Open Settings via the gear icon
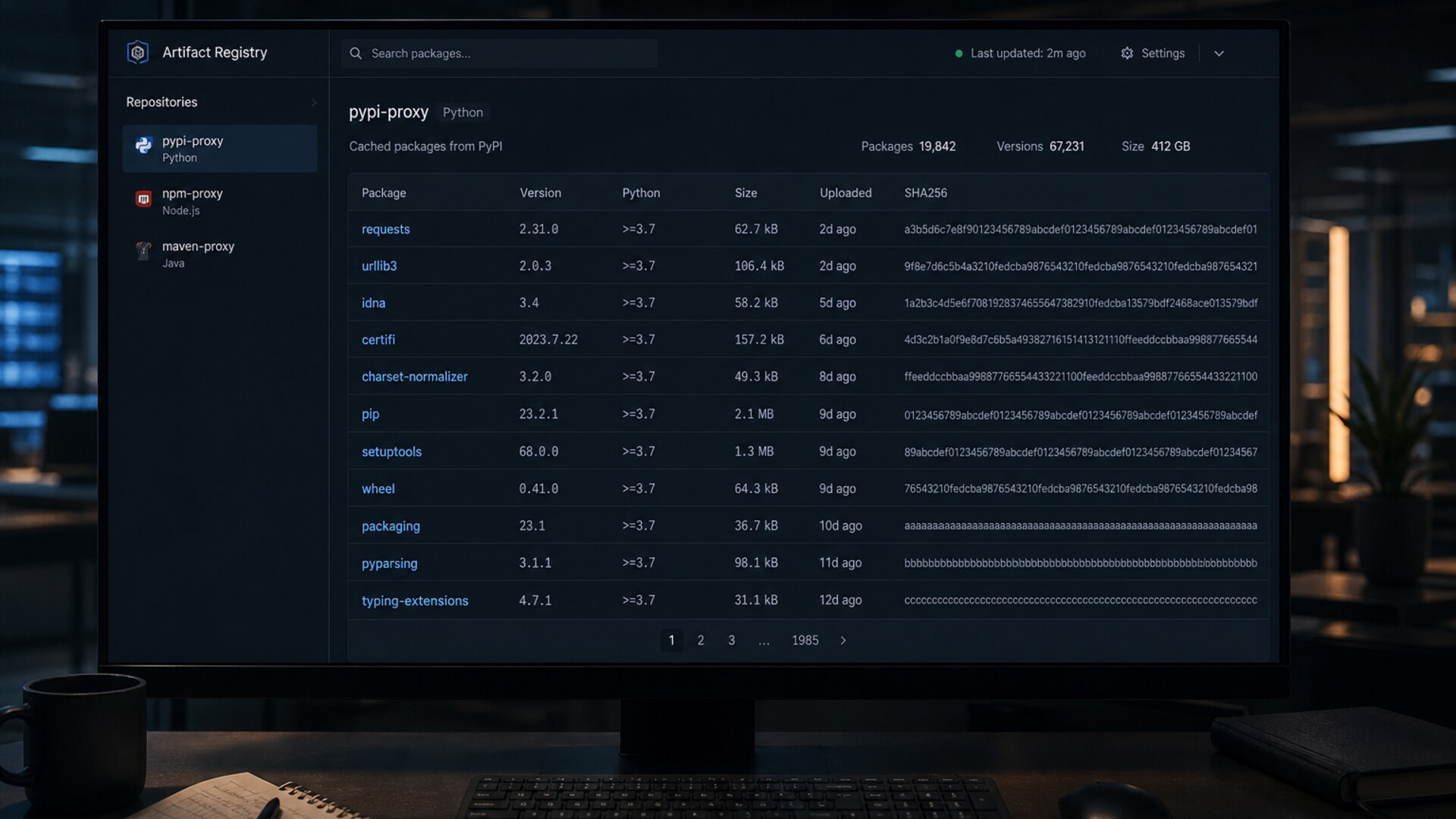This screenshot has width=1456, height=819. point(1127,53)
